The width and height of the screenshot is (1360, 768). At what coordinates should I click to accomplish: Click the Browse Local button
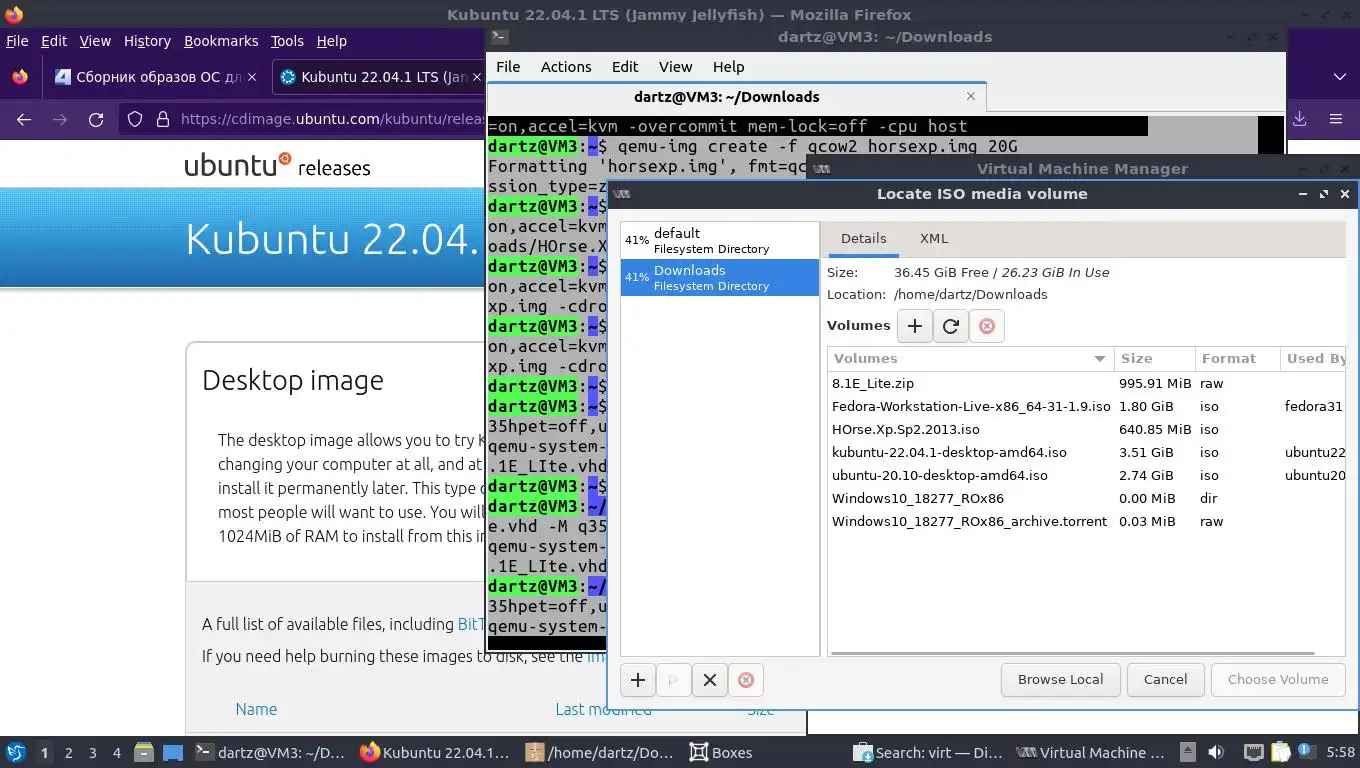1060,680
